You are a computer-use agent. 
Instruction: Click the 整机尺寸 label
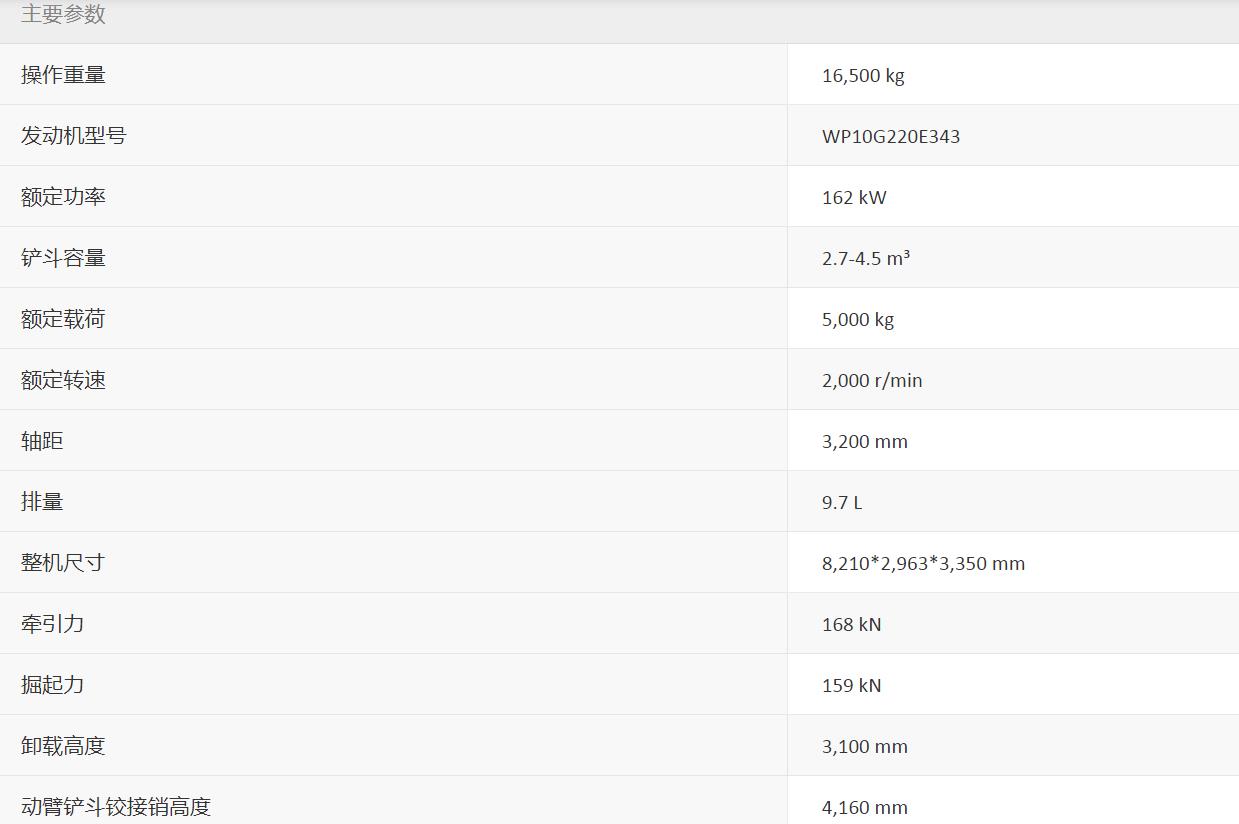point(63,563)
